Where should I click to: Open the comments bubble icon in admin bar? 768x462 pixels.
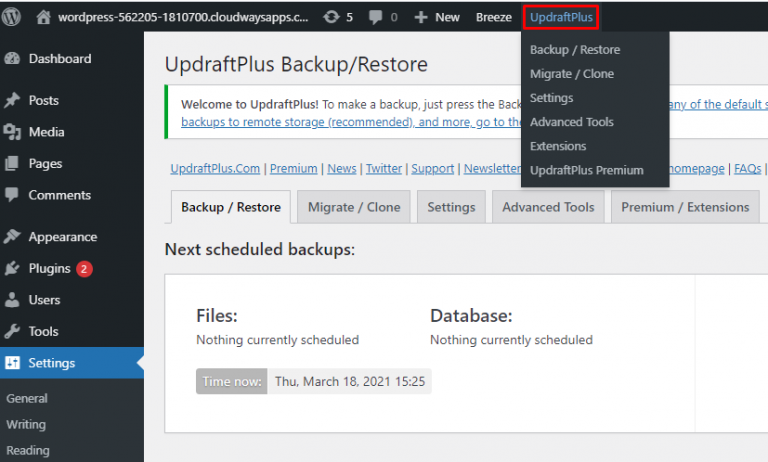point(375,18)
